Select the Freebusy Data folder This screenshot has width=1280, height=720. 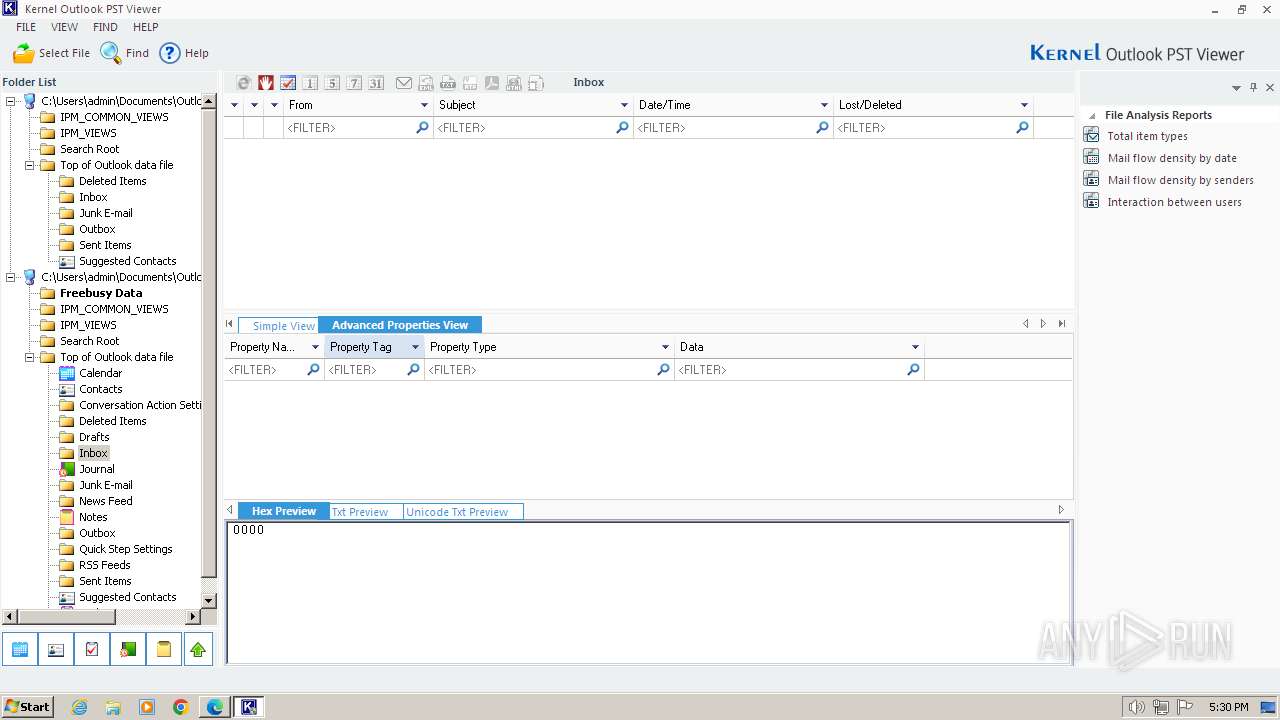coord(101,293)
